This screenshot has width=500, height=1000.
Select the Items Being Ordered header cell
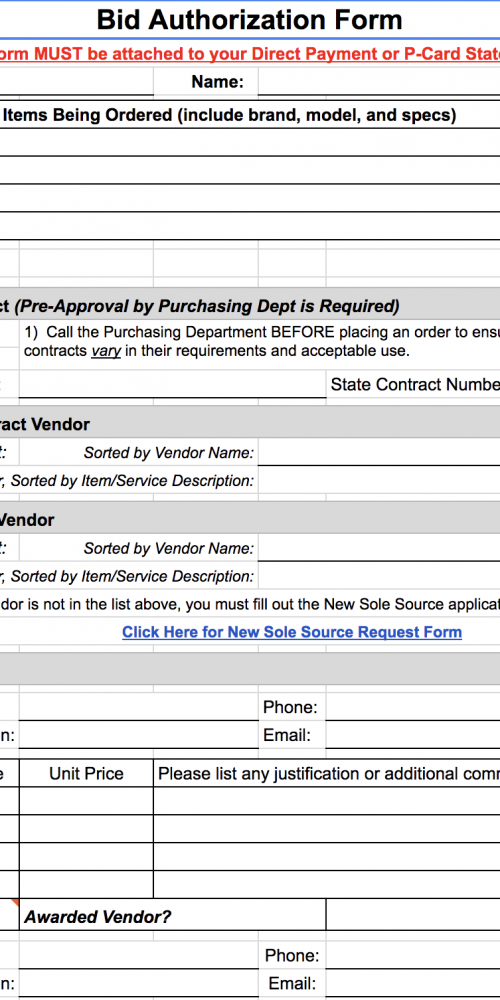[x=250, y=115]
